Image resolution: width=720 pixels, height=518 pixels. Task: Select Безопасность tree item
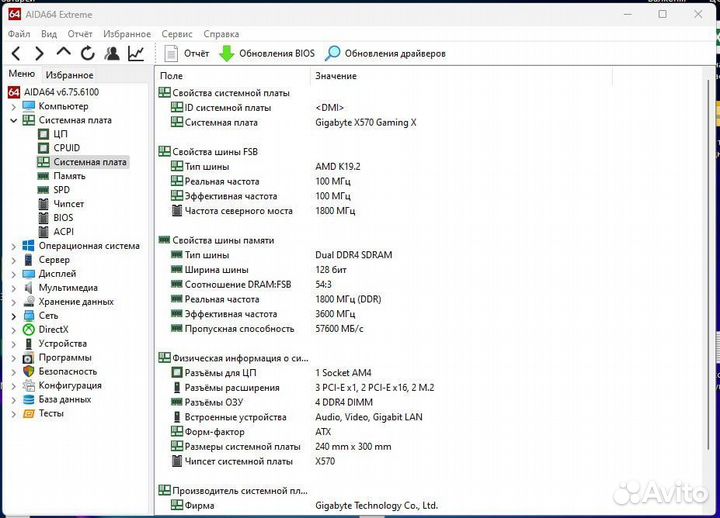[x=60, y=371]
